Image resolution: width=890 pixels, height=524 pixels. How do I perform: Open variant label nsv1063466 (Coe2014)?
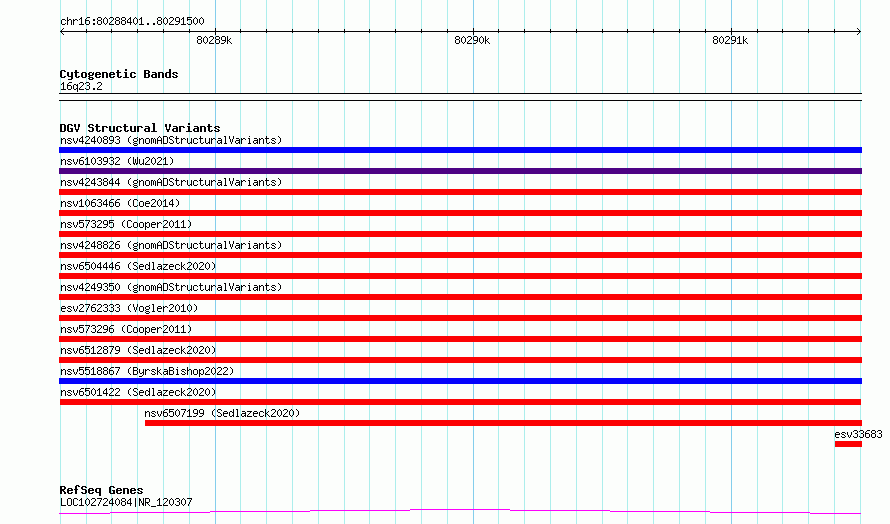[120, 203]
